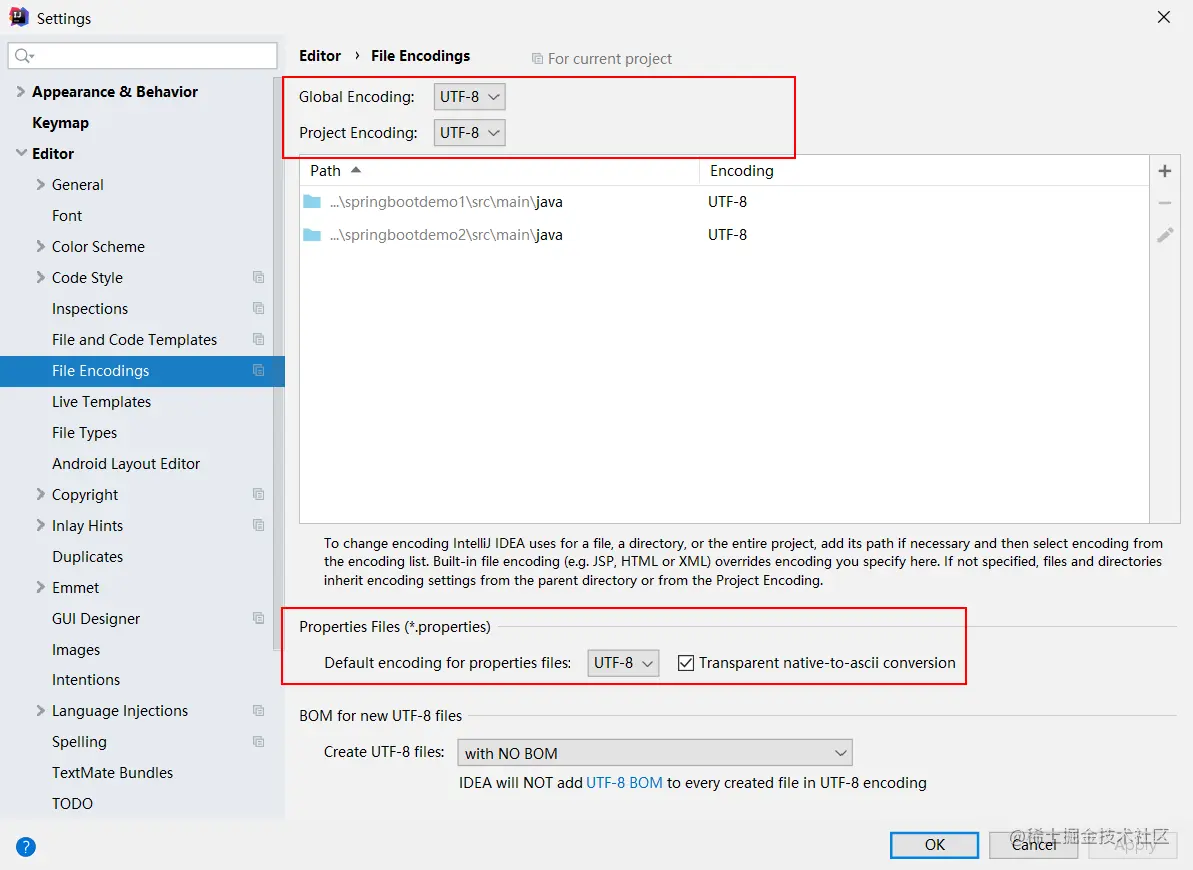This screenshot has width=1193, height=870.
Task: Click the settings tree vertical scrollbar
Action: pyautogui.click(x=278, y=364)
